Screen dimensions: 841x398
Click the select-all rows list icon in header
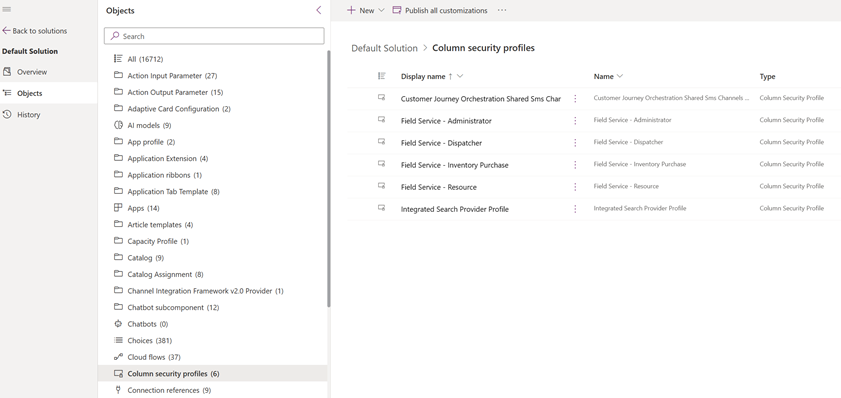pos(382,76)
